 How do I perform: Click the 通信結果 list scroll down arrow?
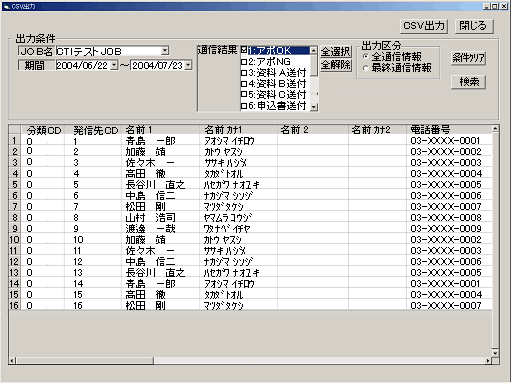313,107
